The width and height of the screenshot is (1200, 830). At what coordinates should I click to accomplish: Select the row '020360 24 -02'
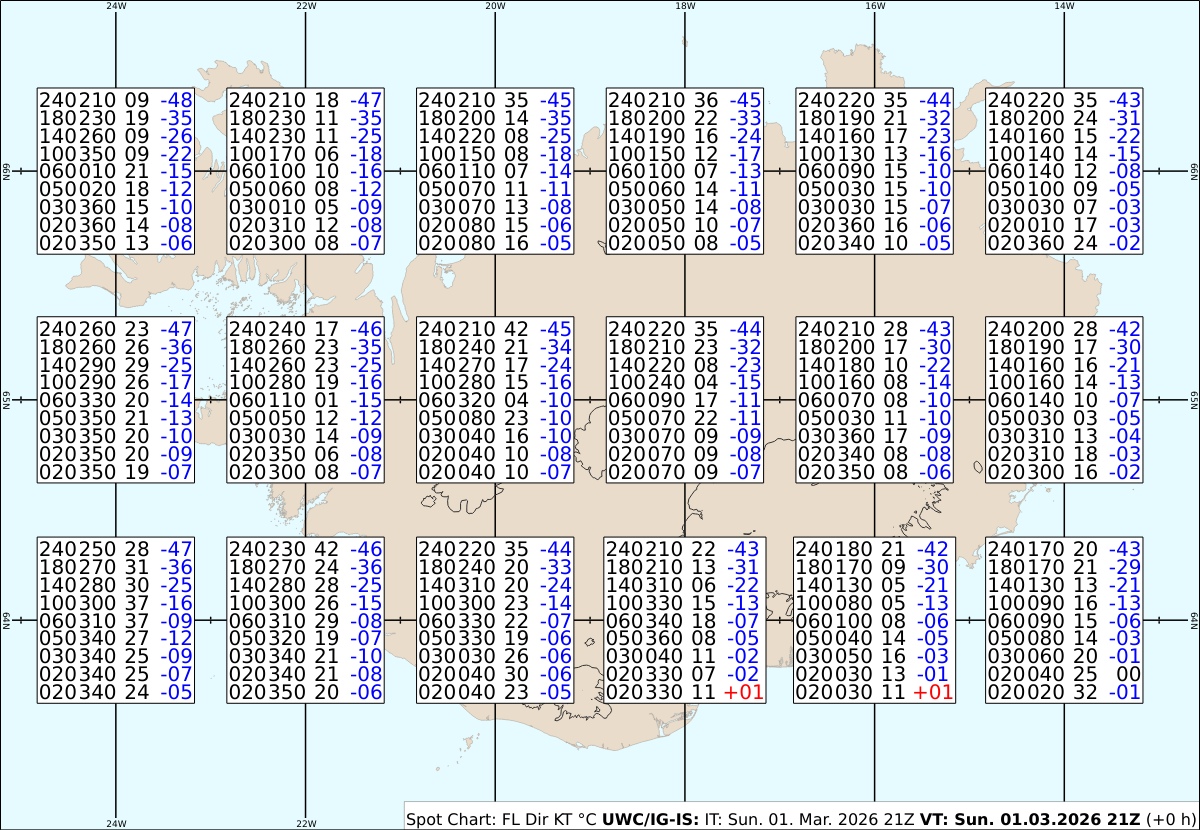(x=1065, y=244)
